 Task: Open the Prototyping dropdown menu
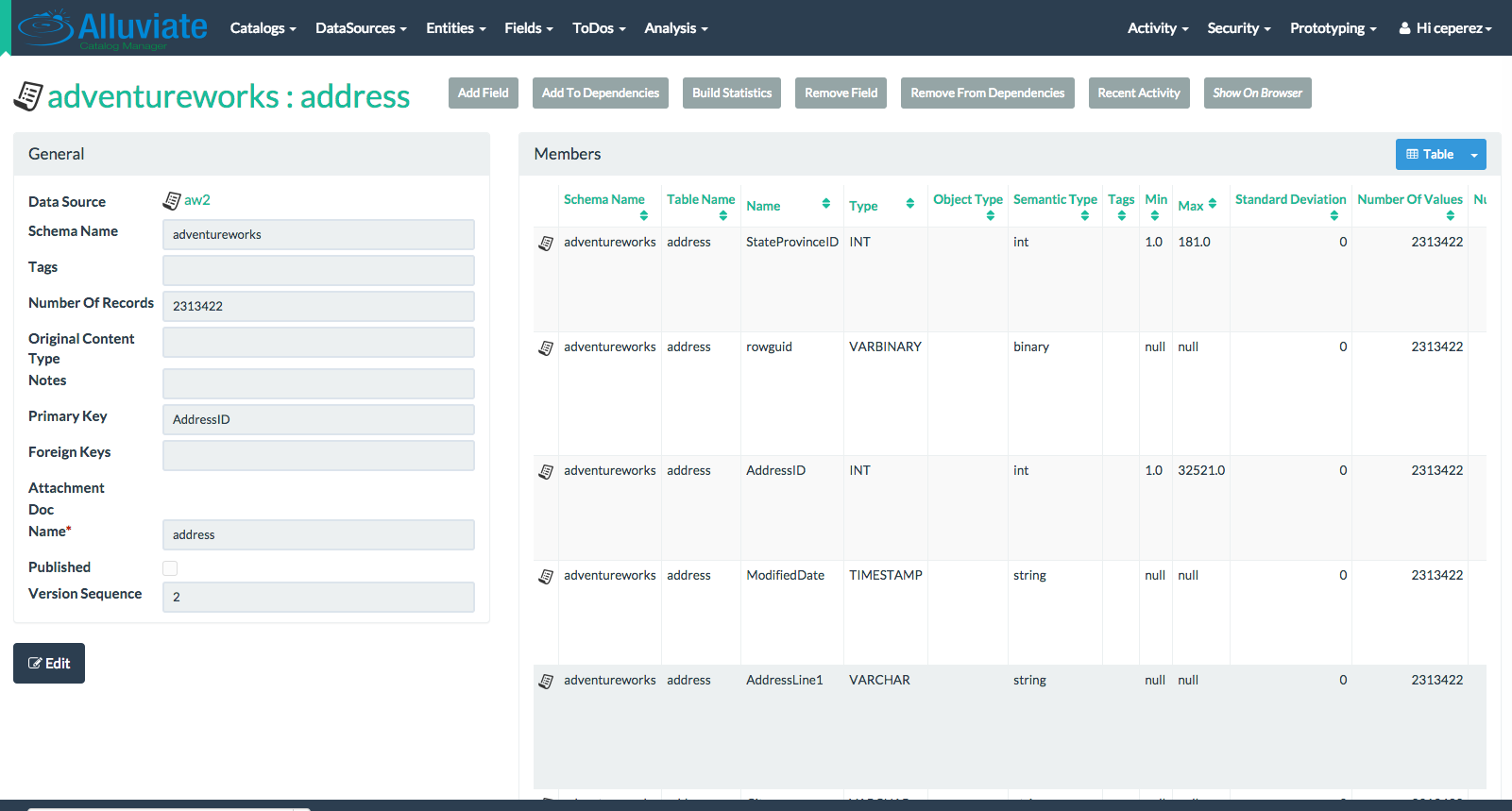tap(1334, 28)
